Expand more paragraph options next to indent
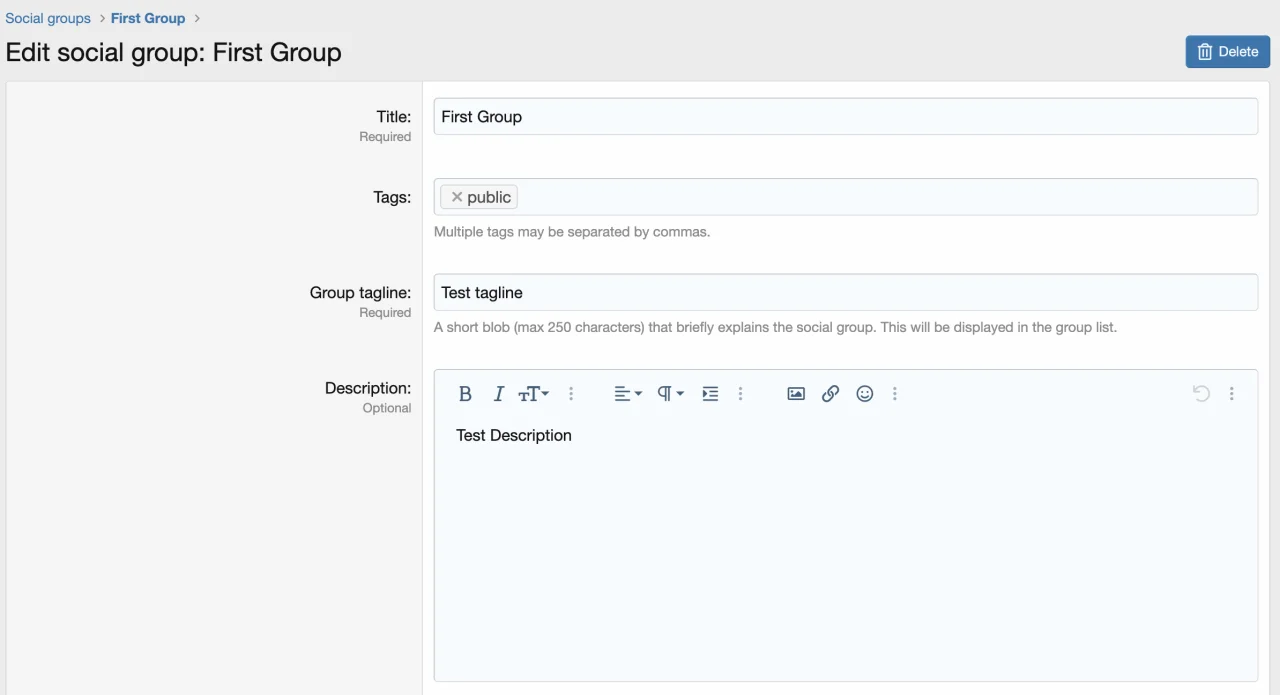Viewport: 1280px width, 695px height. (x=741, y=394)
